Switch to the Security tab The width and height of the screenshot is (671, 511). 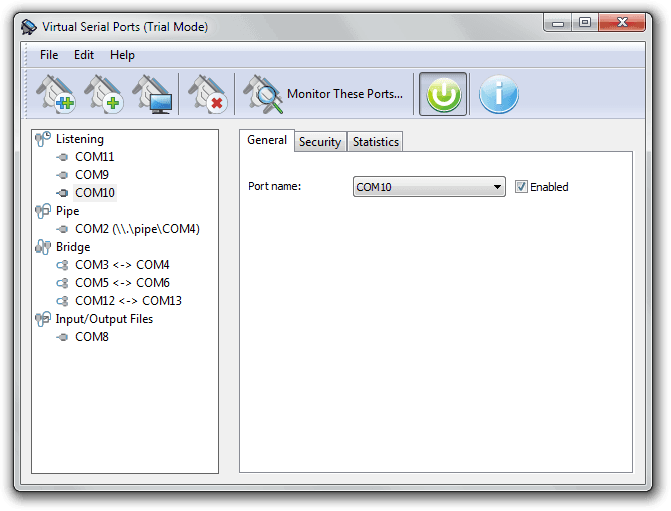tap(320, 142)
